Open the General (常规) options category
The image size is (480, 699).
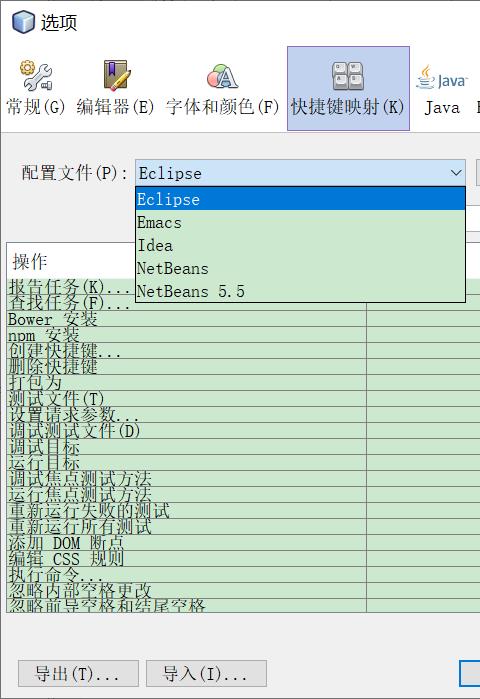tap(36, 89)
